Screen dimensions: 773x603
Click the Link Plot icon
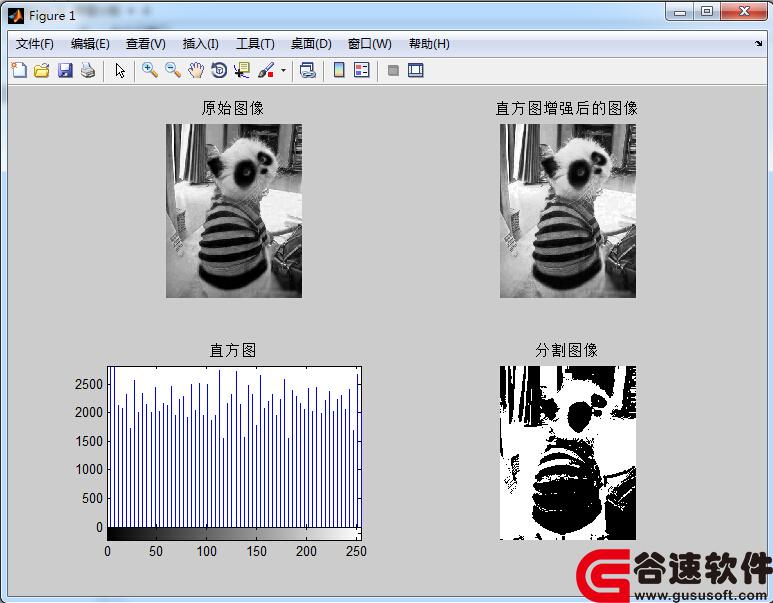[308, 70]
